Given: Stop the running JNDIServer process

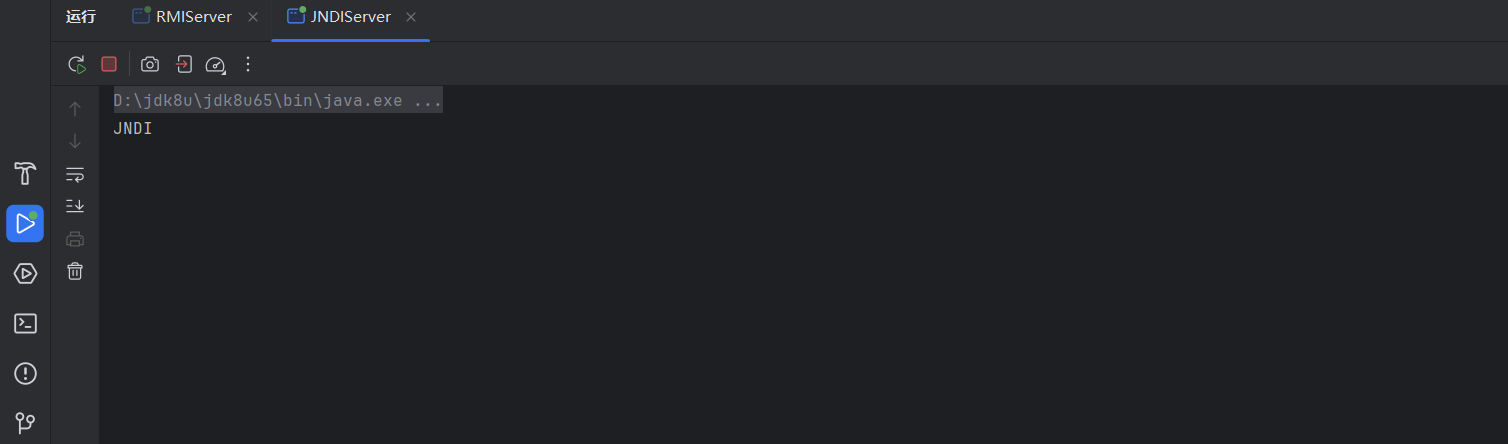Looking at the screenshot, I should (x=109, y=64).
